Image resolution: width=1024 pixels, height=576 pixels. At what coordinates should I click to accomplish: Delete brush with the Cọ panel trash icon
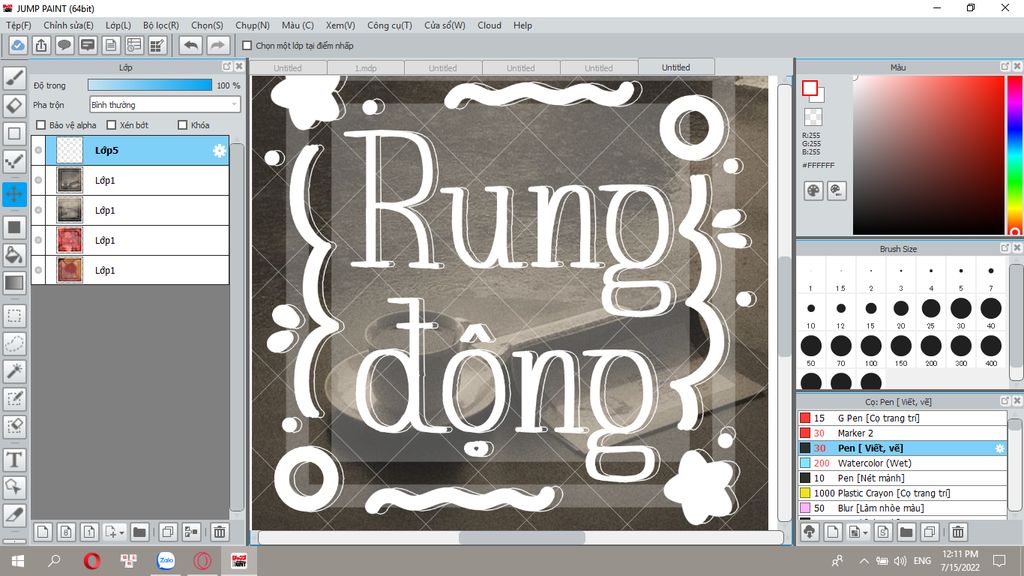pos(958,532)
